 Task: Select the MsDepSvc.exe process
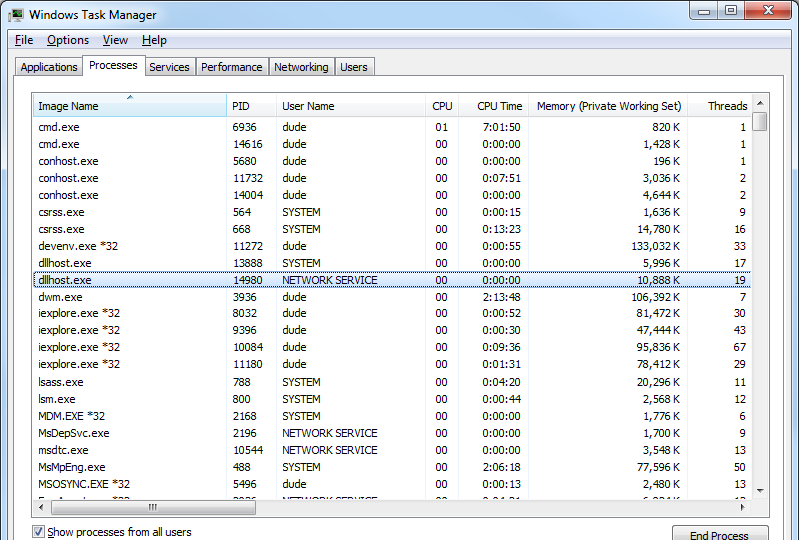(392, 433)
